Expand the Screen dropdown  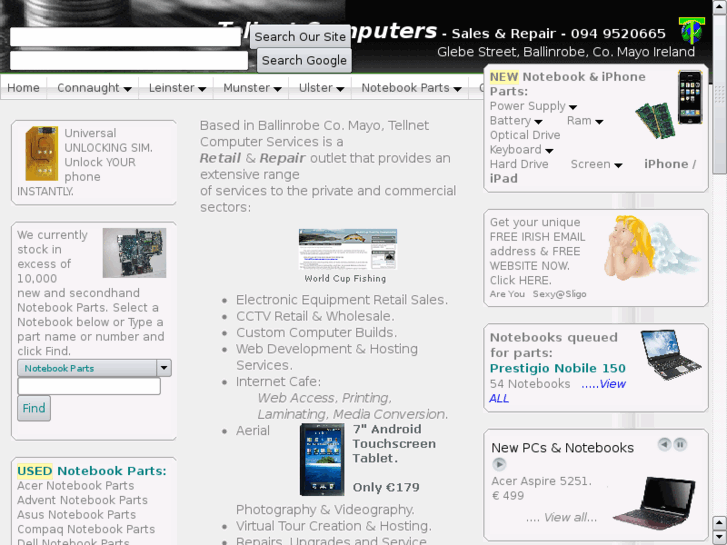(x=596, y=164)
